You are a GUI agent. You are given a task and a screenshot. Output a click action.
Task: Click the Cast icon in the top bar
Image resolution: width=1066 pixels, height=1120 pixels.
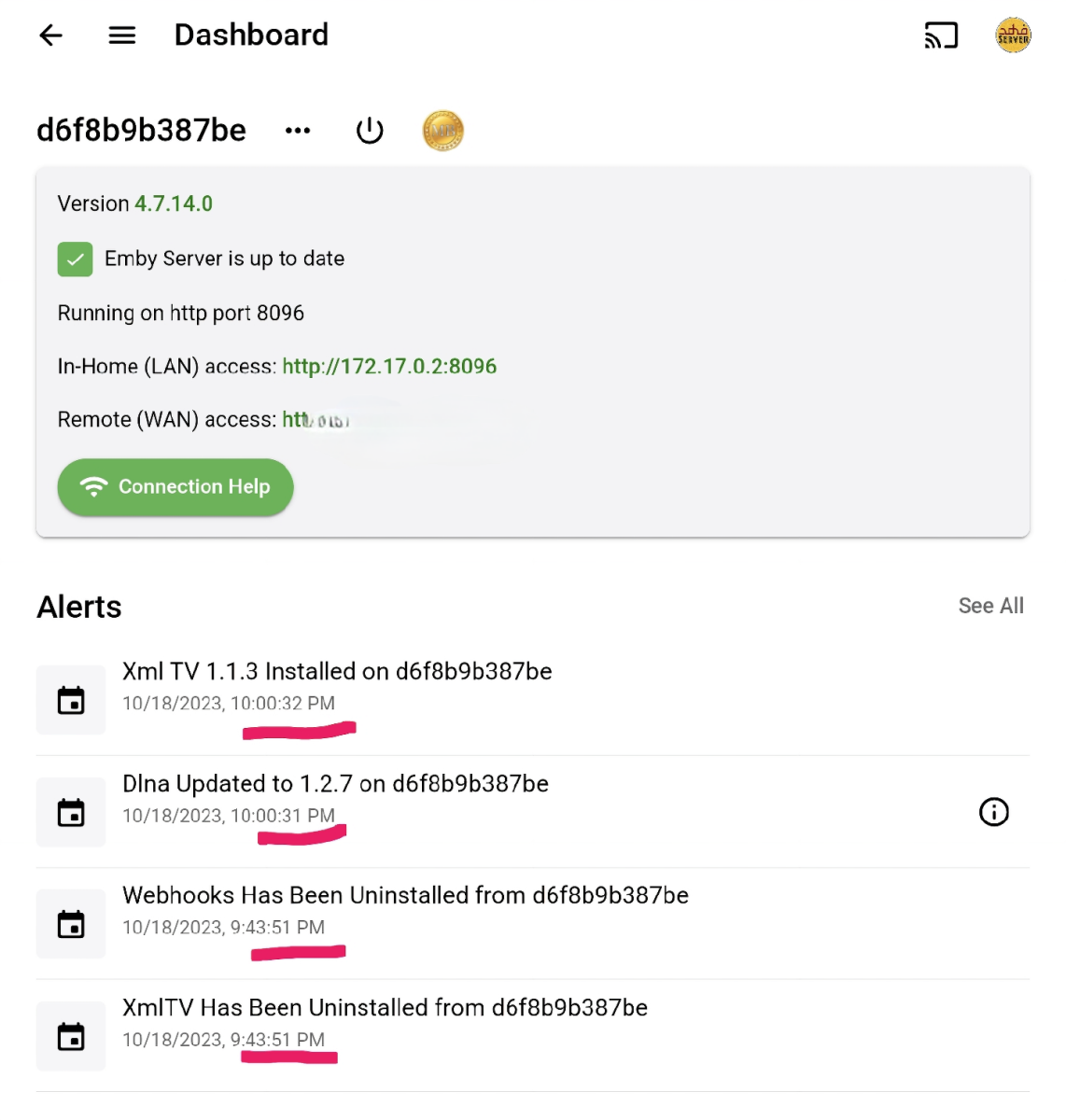click(x=941, y=35)
